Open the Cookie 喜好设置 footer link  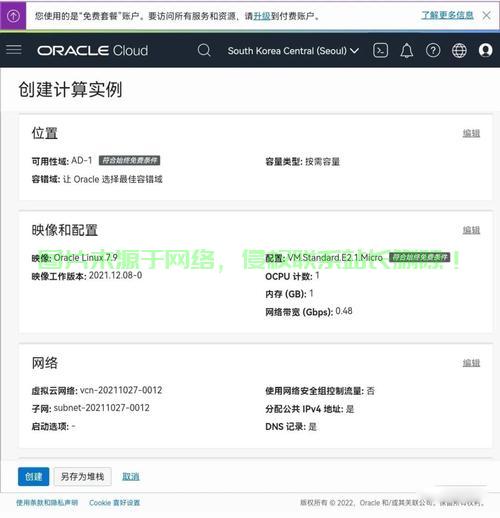click(114, 503)
